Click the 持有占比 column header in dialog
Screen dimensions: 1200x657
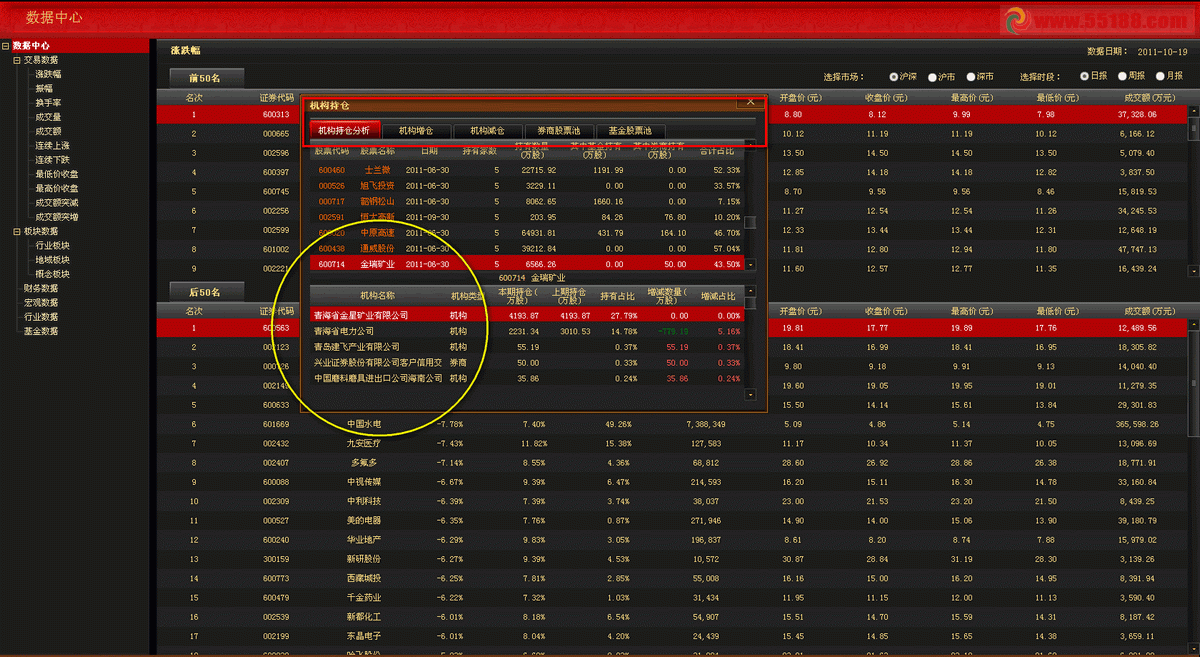click(617, 296)
